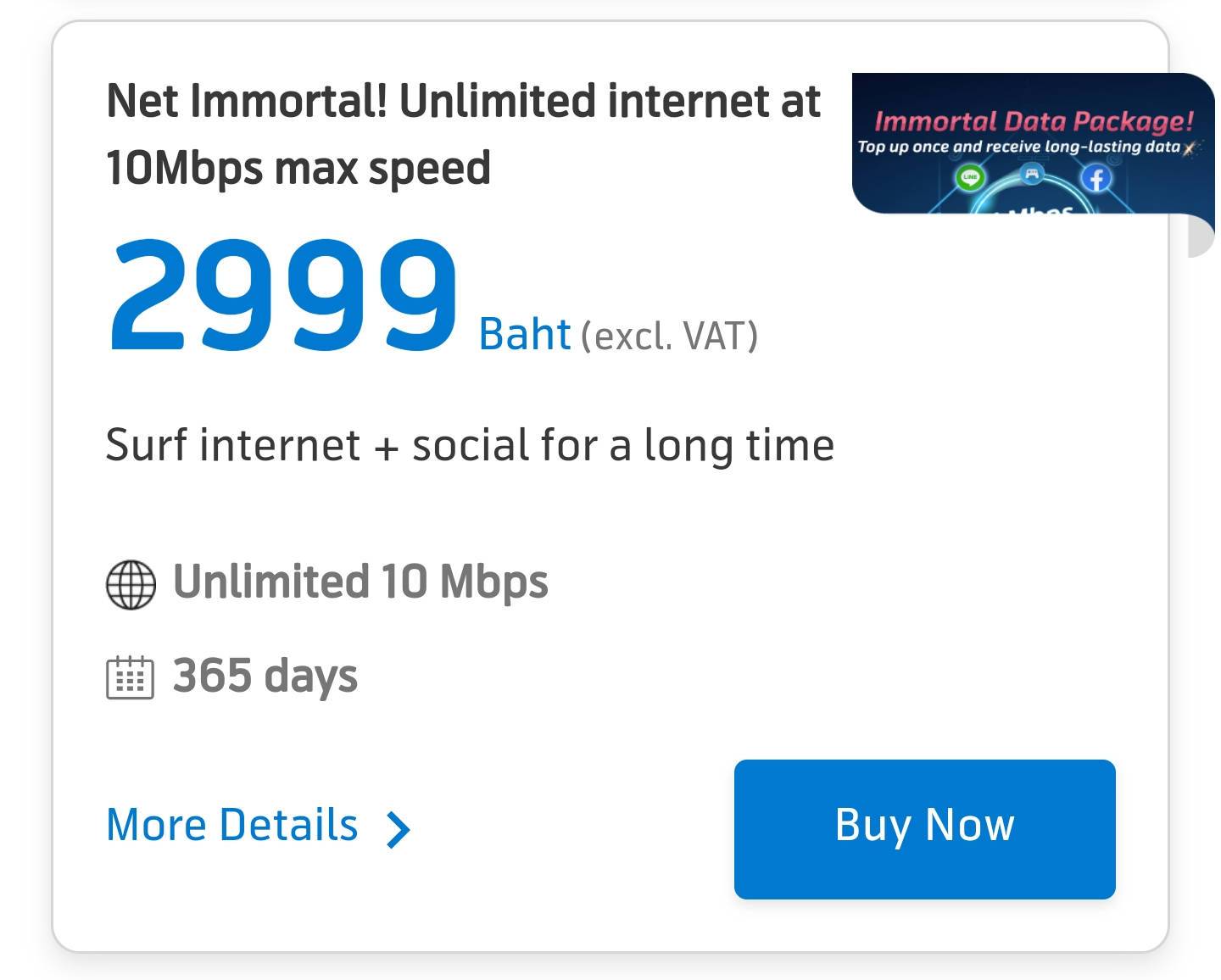This screenshot has width=1221, height=980.
Task: Click the LINE icon in the banner
Action: [970, 178]
